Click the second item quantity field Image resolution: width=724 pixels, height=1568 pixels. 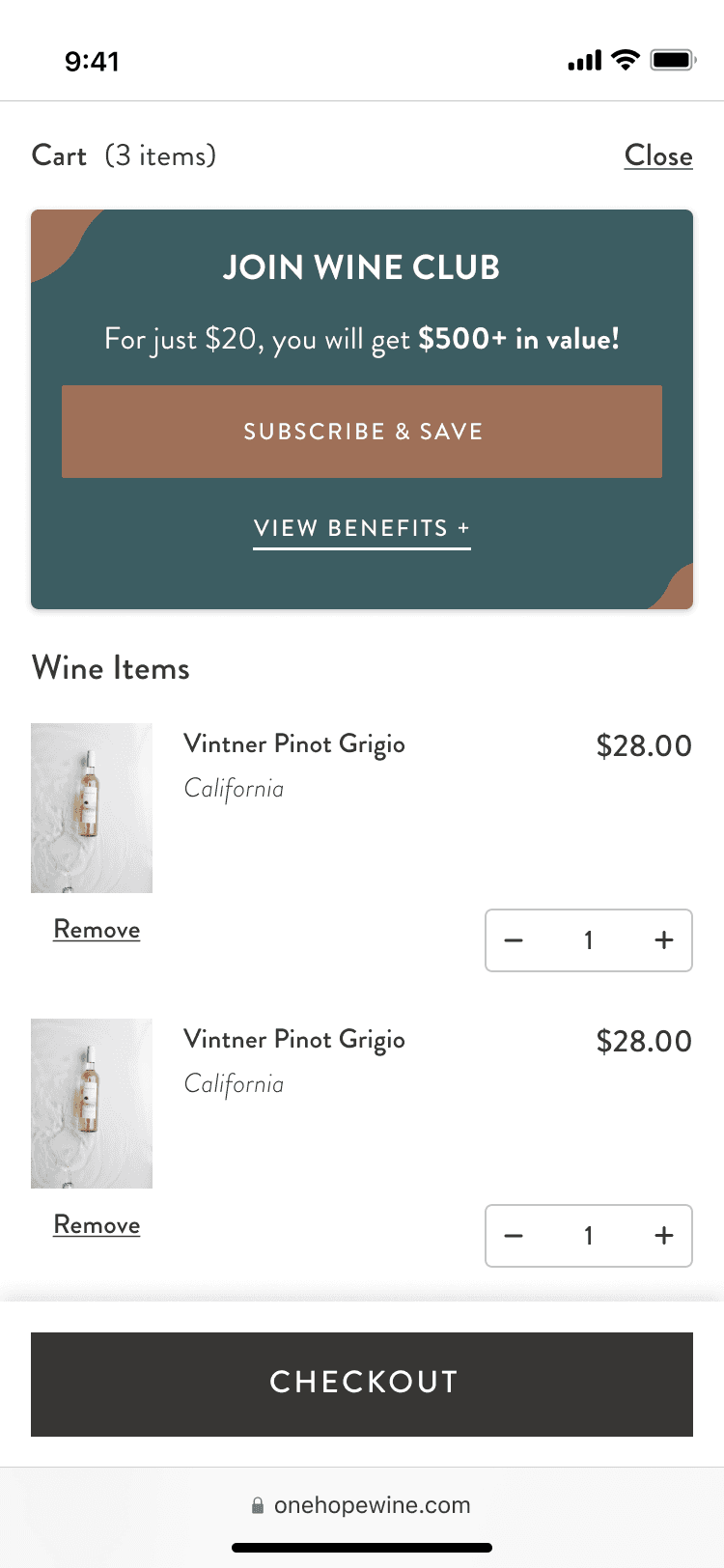tap(588, 1236)
